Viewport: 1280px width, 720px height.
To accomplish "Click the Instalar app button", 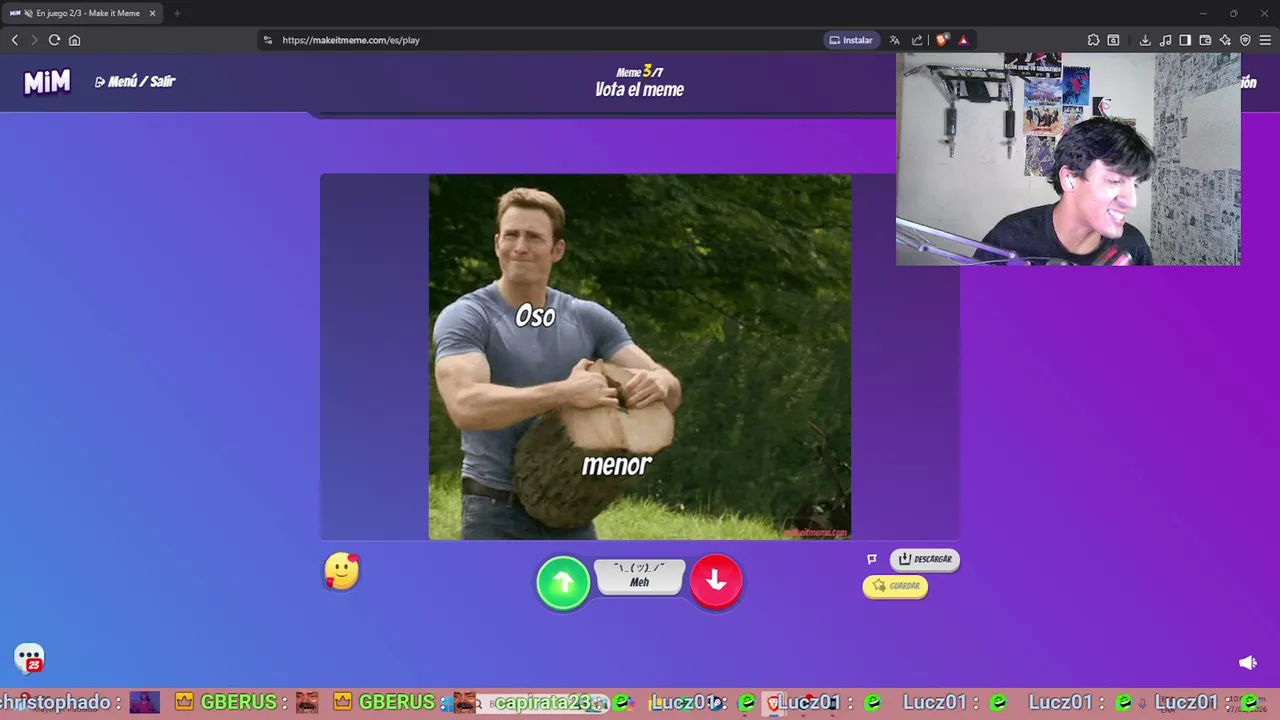I will point(851,40).
